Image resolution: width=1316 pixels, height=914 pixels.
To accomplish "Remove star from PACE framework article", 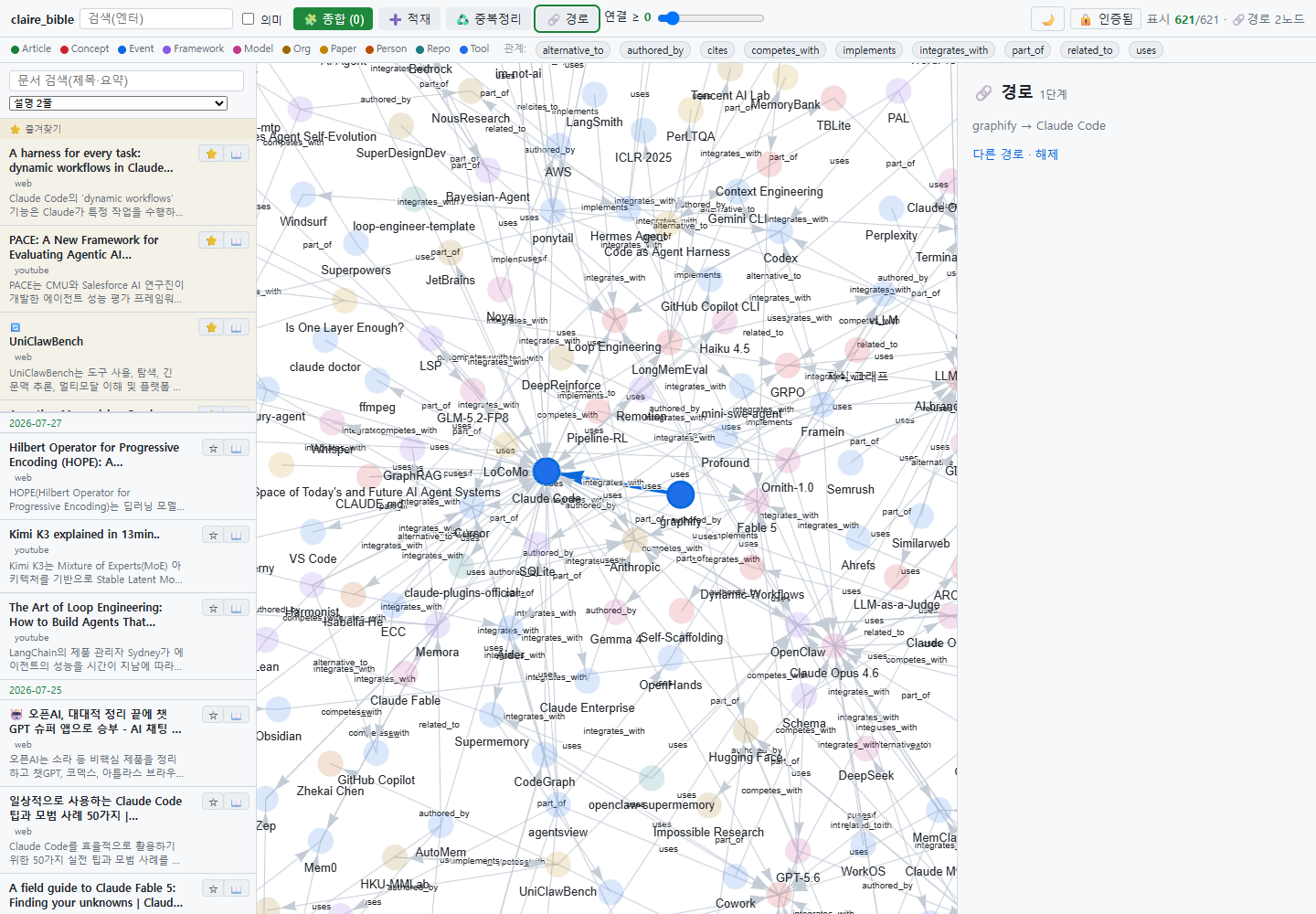I will (x=212, y=240).
